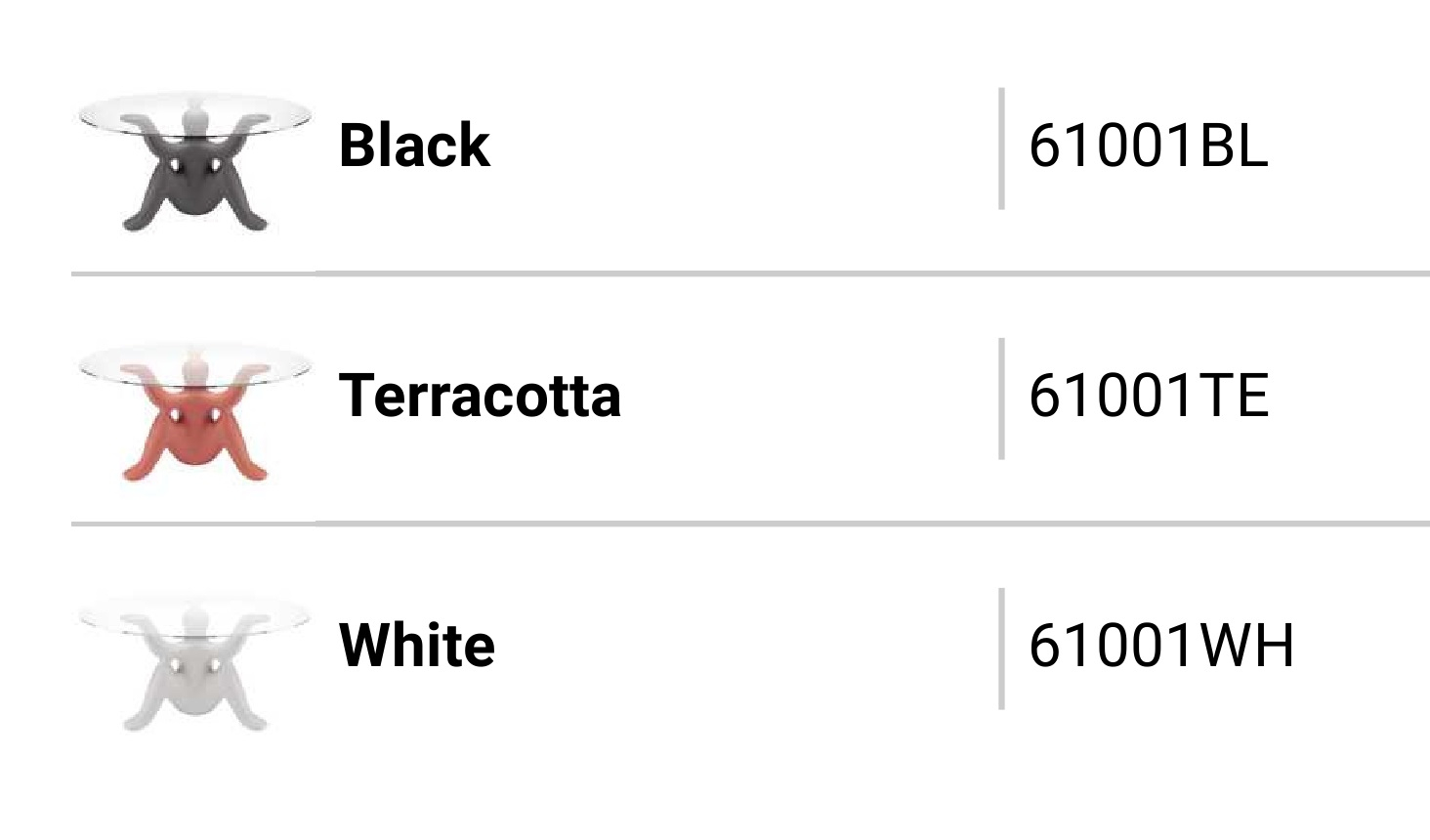Viewport: 1430px width, 840px height.
Task: Select the Terracotta color label
Action: click(480, 396)
